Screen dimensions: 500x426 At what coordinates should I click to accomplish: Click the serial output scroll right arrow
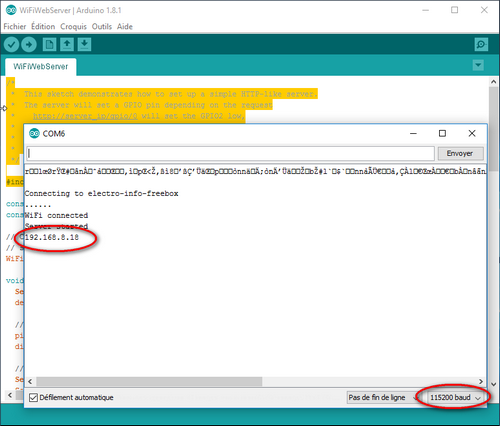[x=481, y=381]
